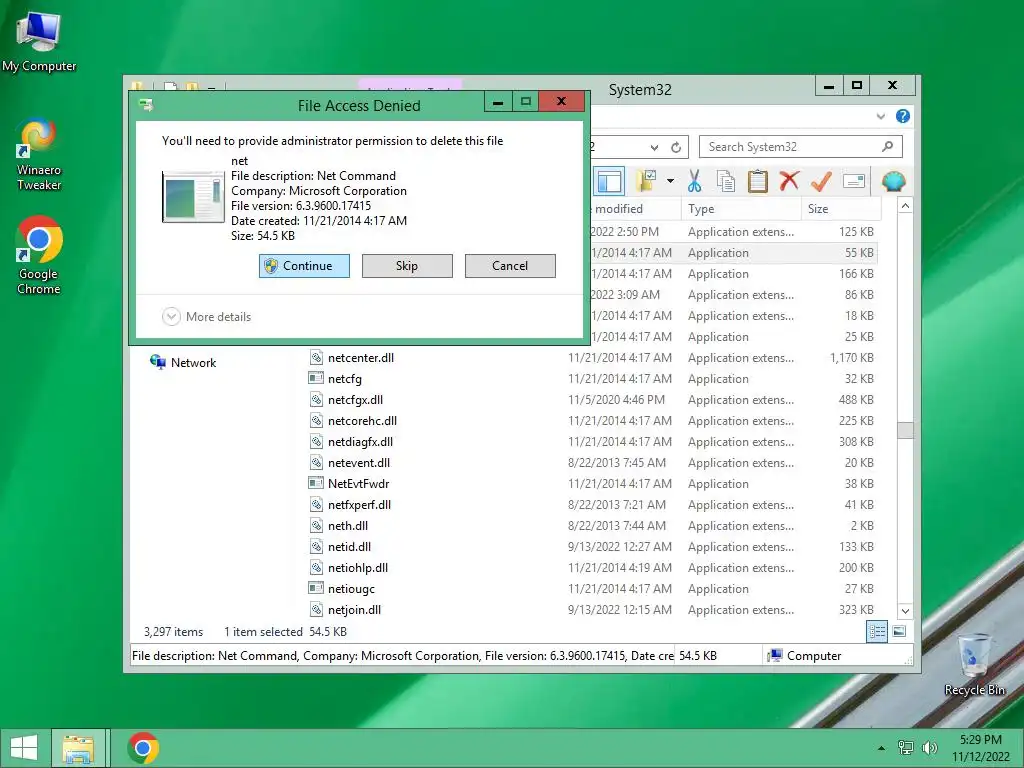Open the folder options toolbar icon
This screenshot has width=1024, height=768.
pos(646,181)
